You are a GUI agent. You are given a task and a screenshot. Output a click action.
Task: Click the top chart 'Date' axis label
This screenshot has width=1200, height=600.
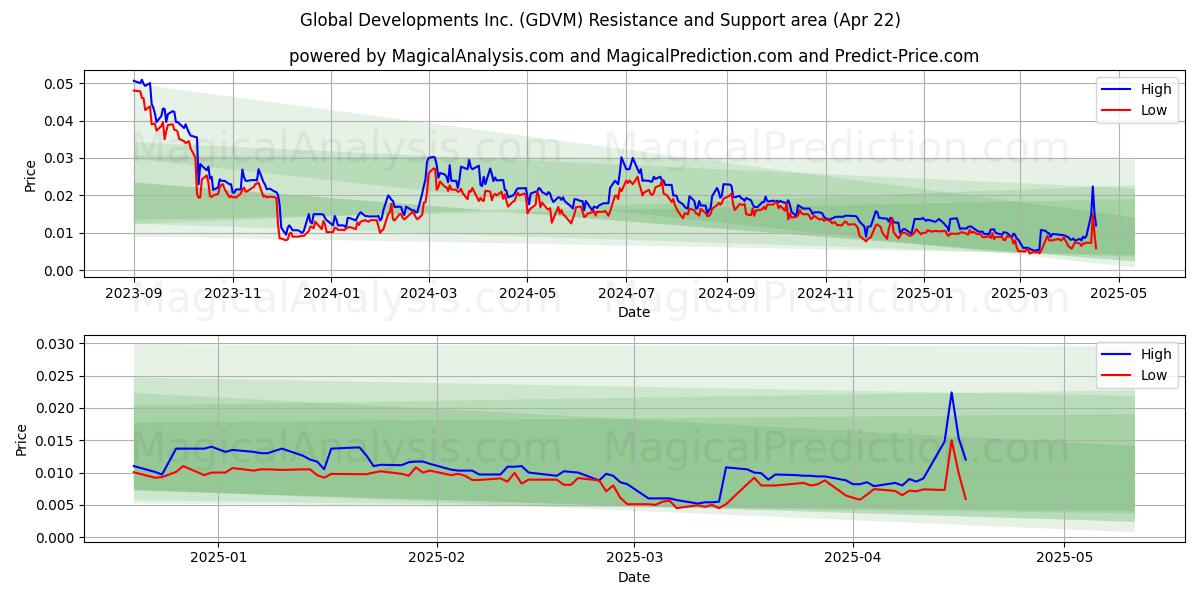634,312
